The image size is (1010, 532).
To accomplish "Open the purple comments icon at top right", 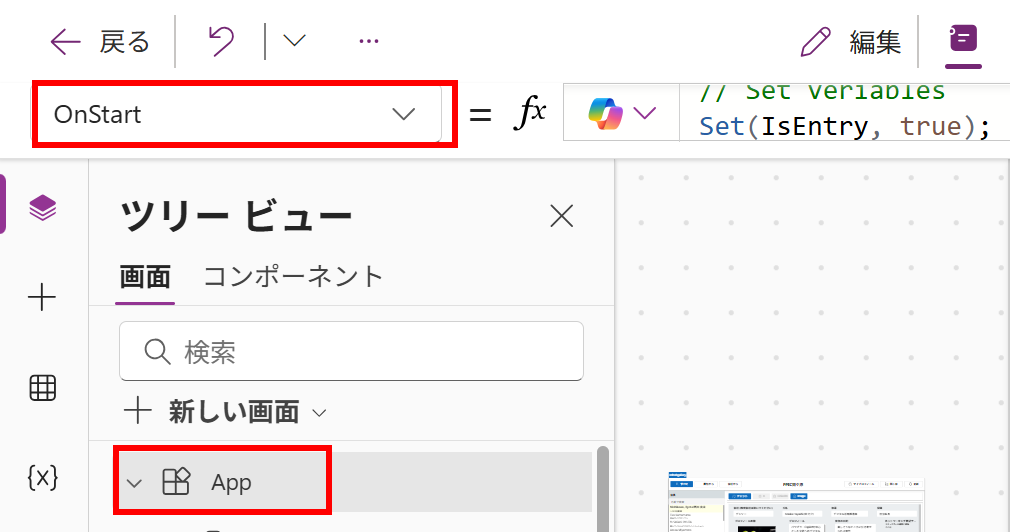I will pyautogui.click(x=963, y=40).
